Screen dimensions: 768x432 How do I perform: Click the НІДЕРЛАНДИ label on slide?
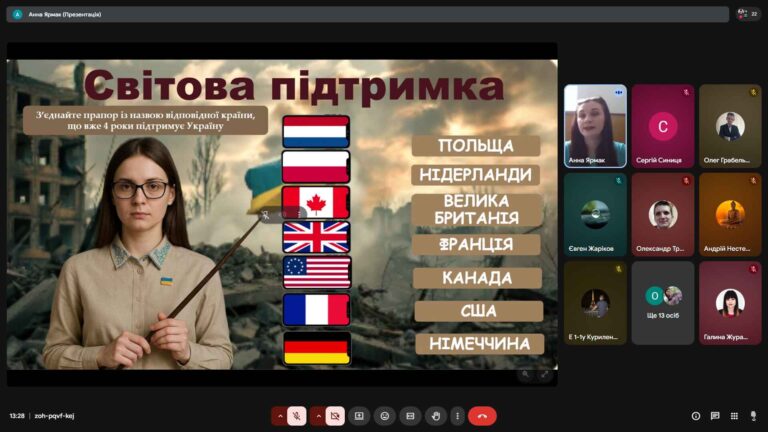tap(476, 175)
